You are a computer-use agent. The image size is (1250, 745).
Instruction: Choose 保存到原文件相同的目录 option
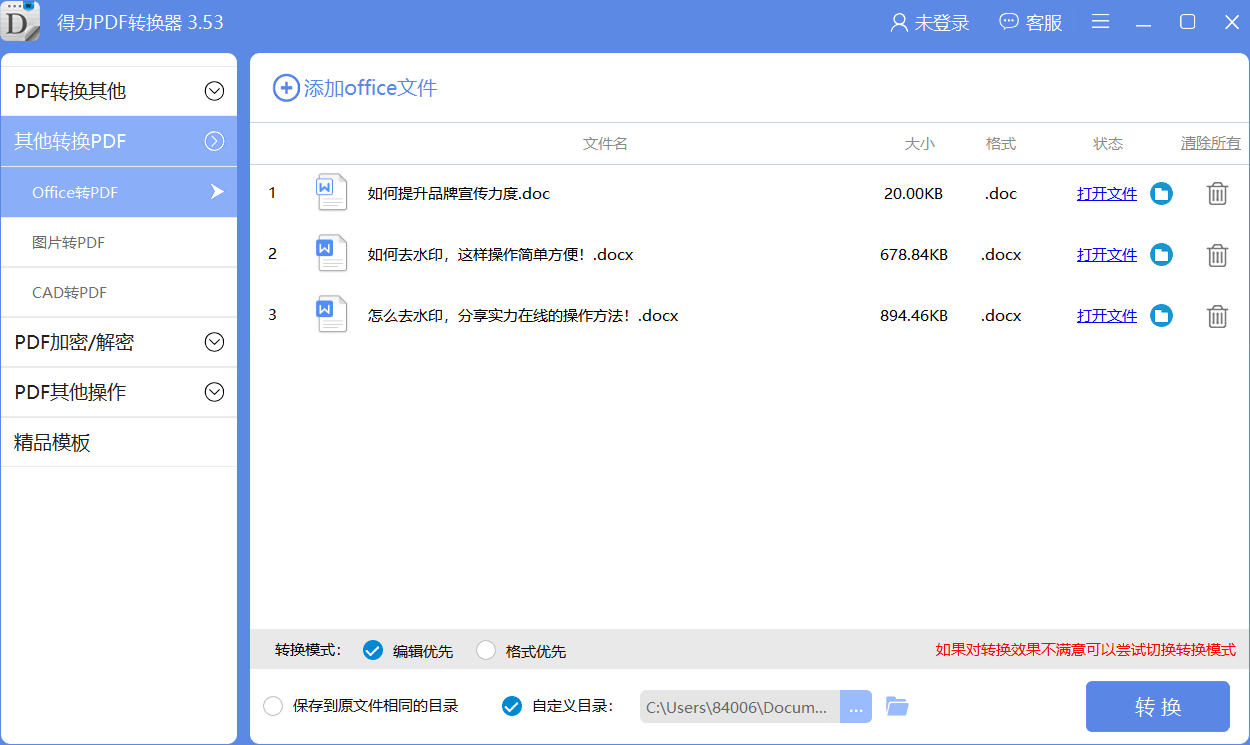(273, 706)
